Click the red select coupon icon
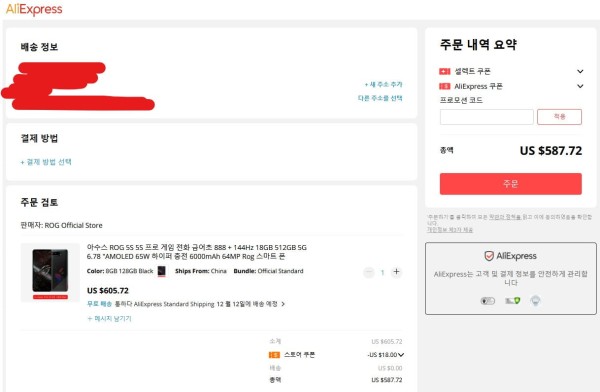Viewport: 600px width, 392px height. (444, 71)
